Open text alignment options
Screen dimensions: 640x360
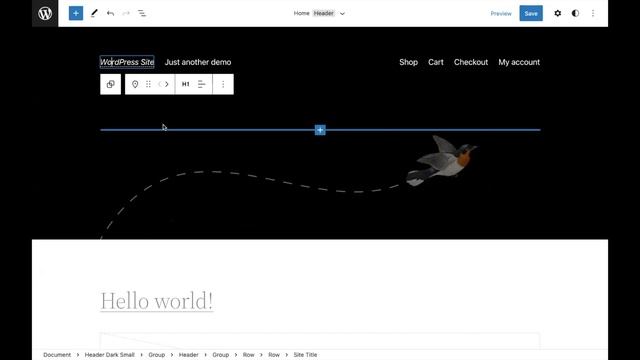click(x=202, y=84)
